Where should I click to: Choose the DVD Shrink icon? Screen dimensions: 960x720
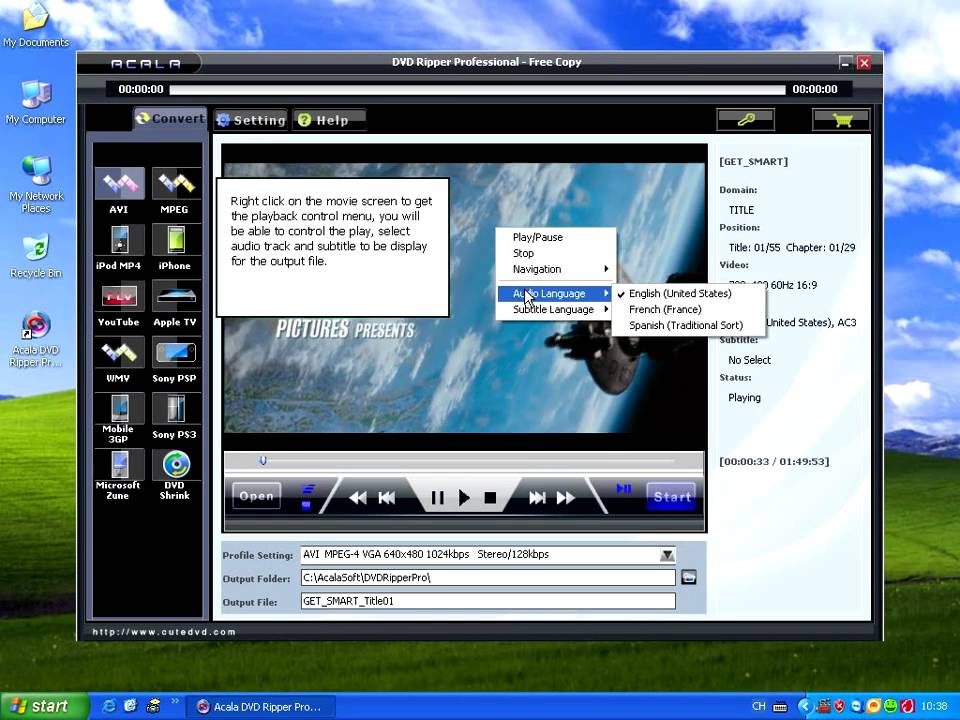[x=176, y=465]
